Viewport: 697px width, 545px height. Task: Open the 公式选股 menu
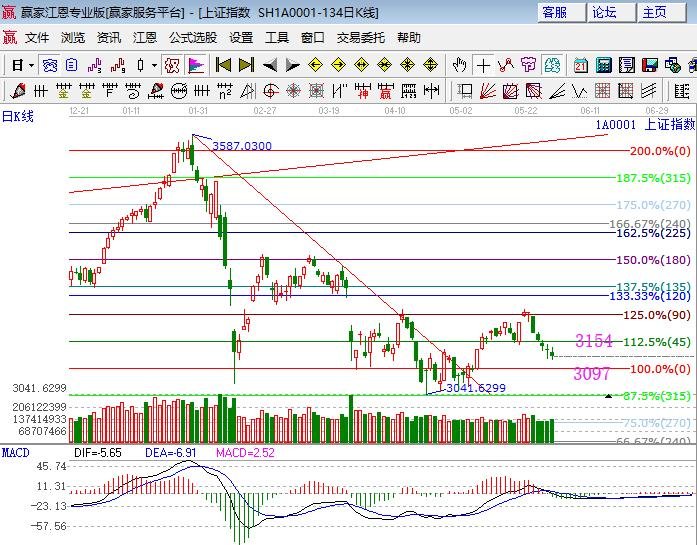(x=192, y=38)
